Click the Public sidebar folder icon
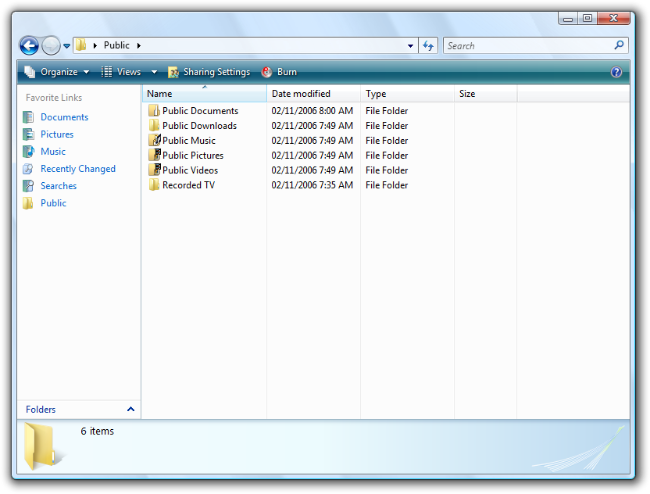Screen dimensions: 650x494 point(28,203)
